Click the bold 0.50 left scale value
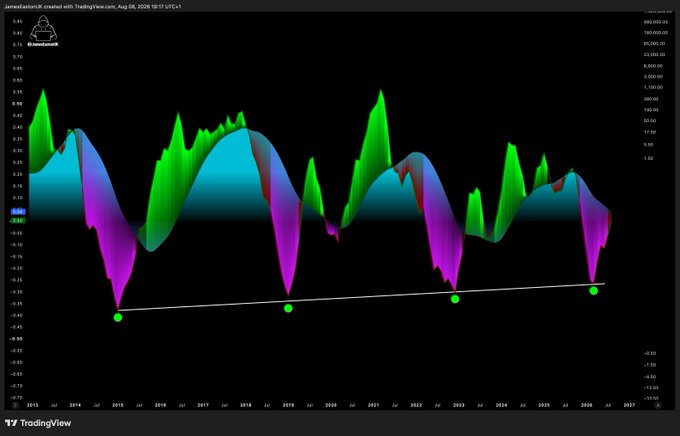The width and height of the screenshot is (680, 436). pyautogui.click(x=17, y=104)
